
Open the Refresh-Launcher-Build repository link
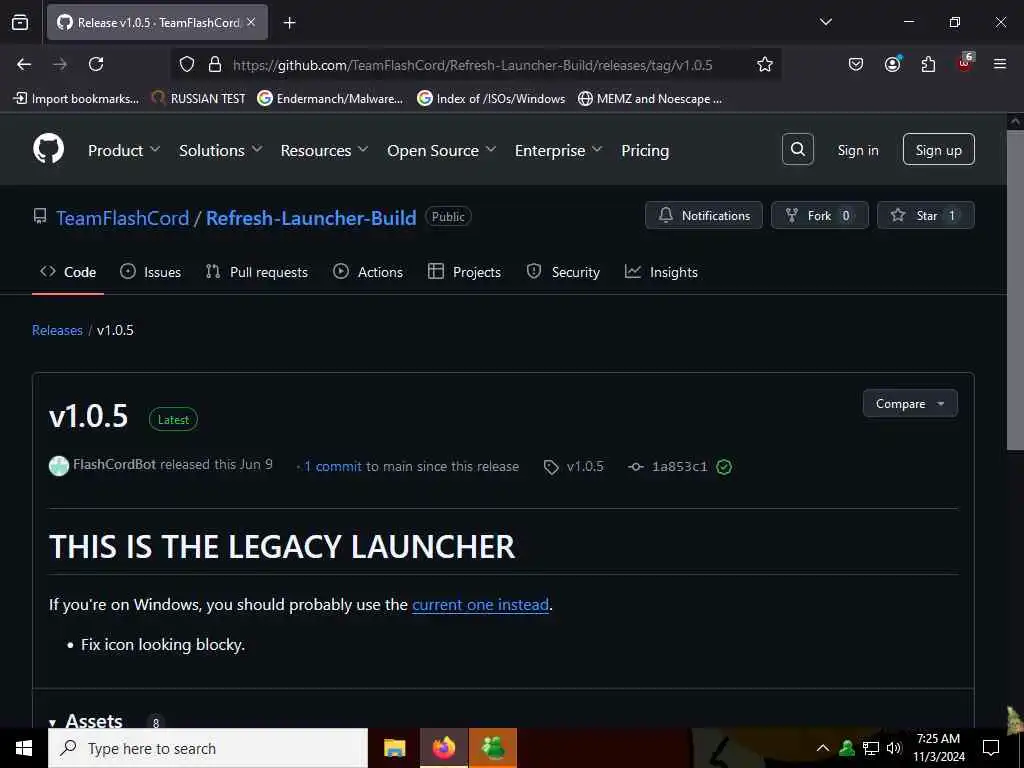tap(311, 217)
